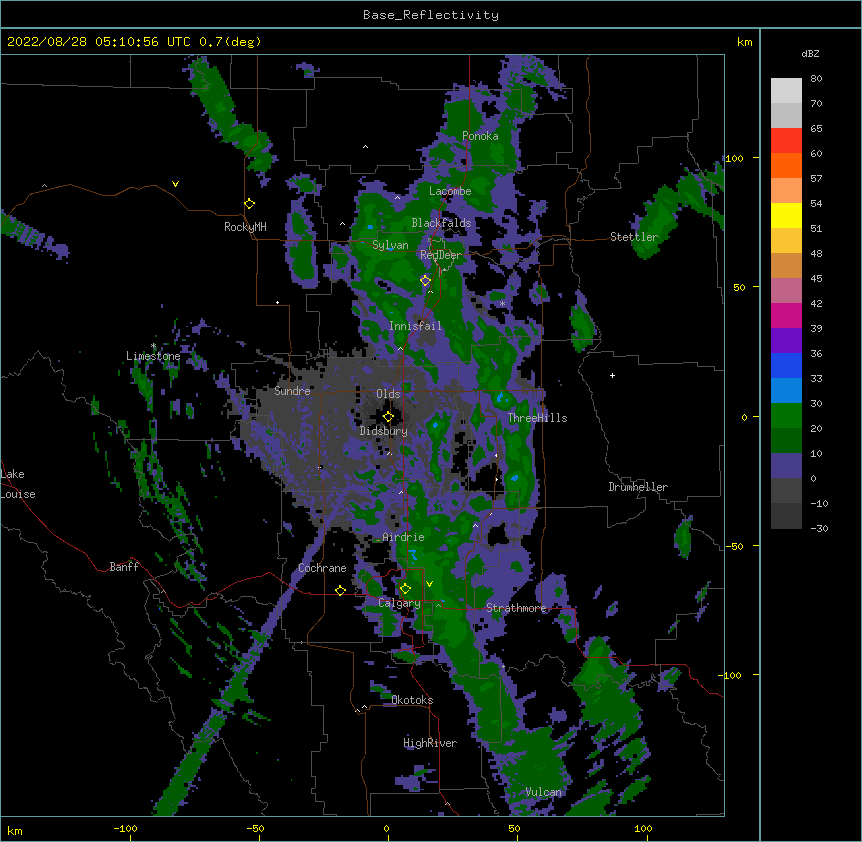The width and height of the screenshot is (862, 842).
Task: Click the -50 tick on right vertical axis
Action: point(734,546)
